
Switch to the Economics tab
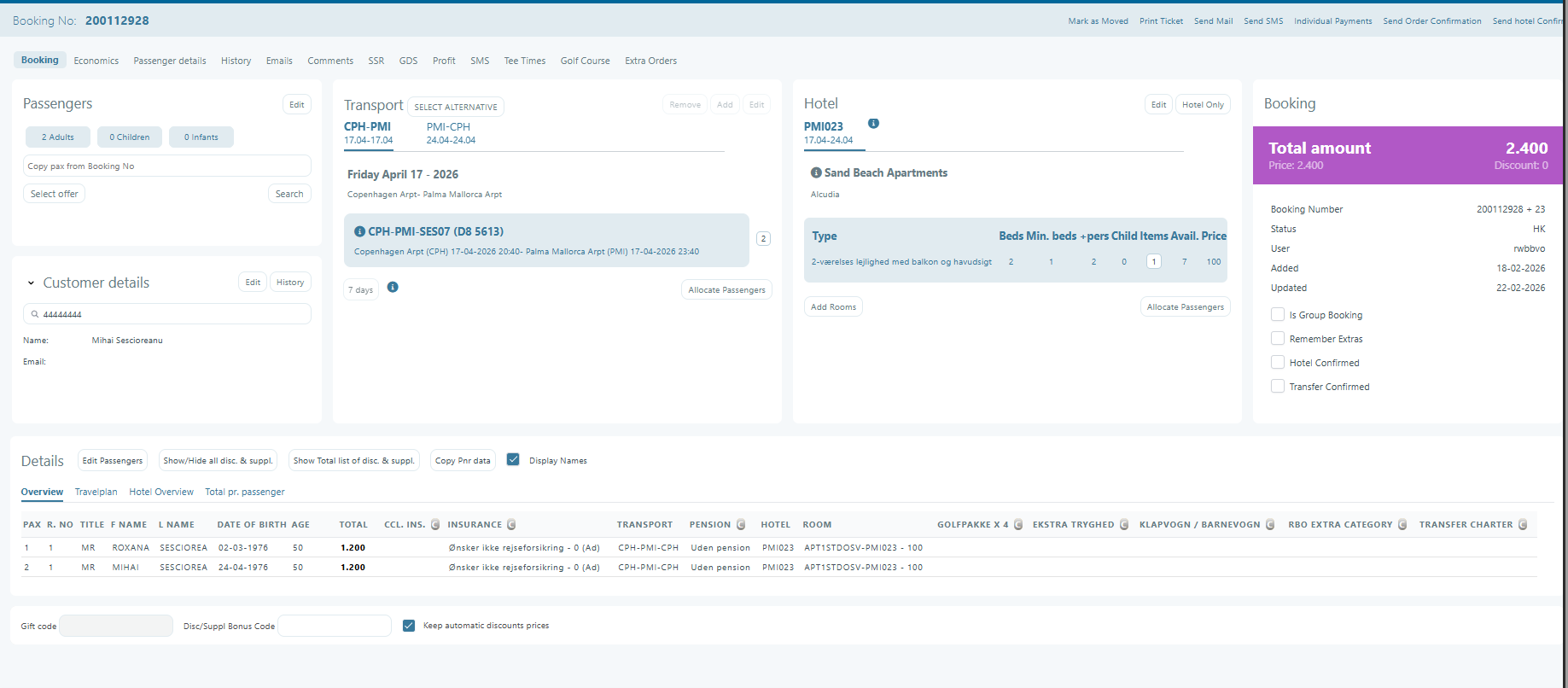(x=96, y=61)
